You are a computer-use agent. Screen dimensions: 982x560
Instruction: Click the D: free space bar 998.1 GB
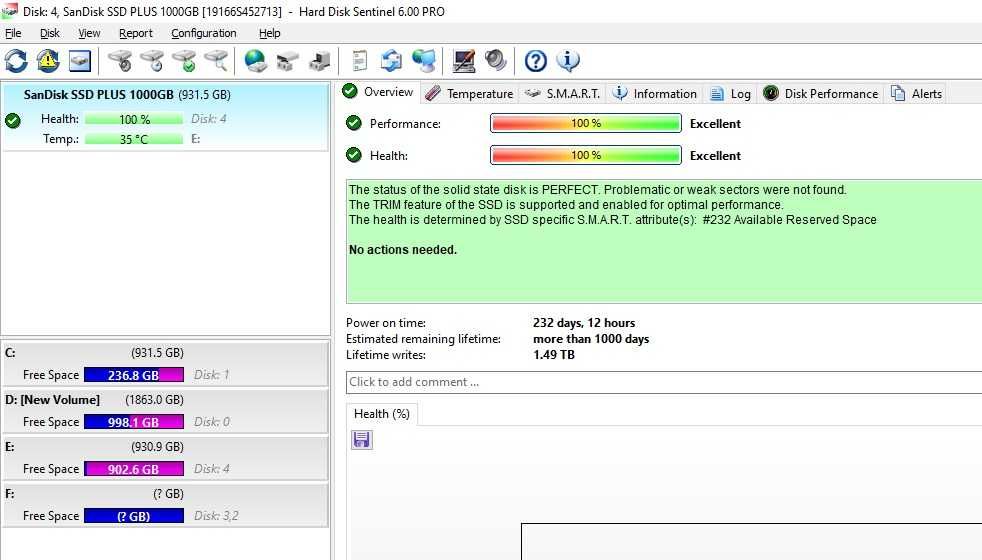click(134, 422)
